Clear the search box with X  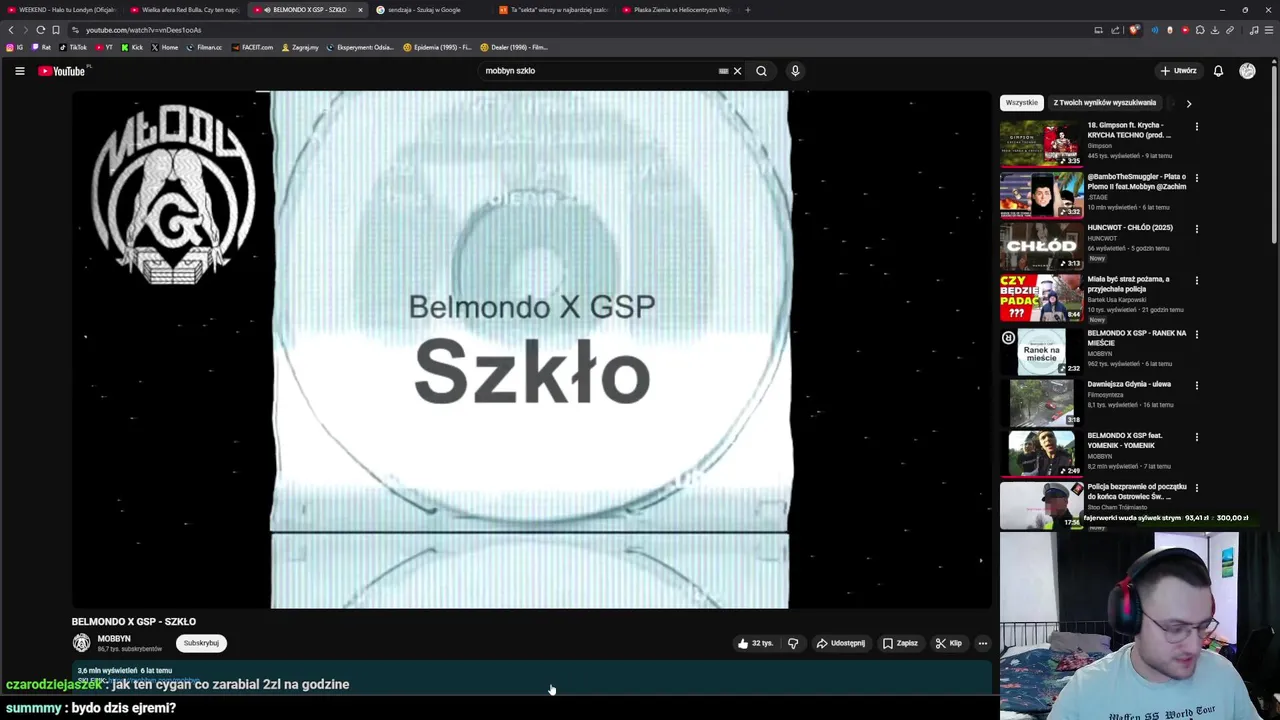pos(737,71)
